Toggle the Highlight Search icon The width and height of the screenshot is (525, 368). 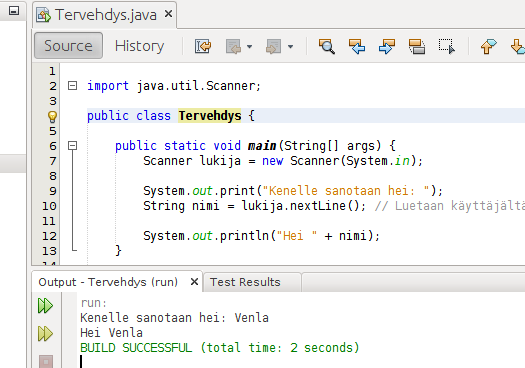[417, 46]
